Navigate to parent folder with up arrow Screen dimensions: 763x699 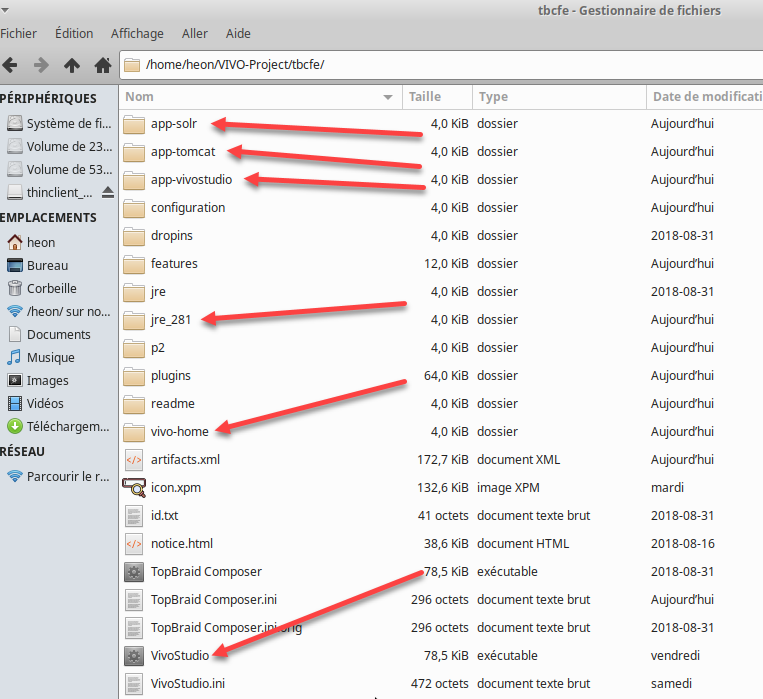pyautogui.click(x=72, y=65)
